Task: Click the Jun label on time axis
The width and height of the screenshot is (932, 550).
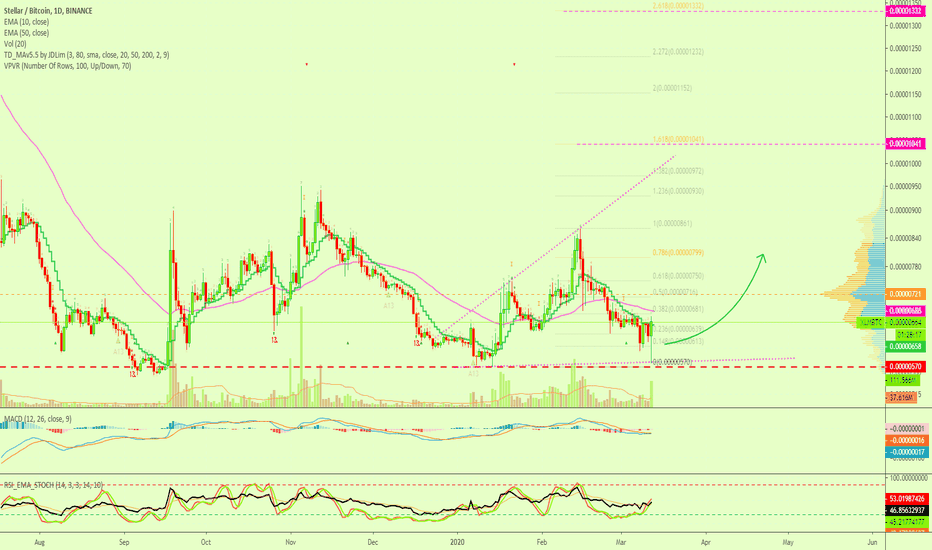Action: 872,542
